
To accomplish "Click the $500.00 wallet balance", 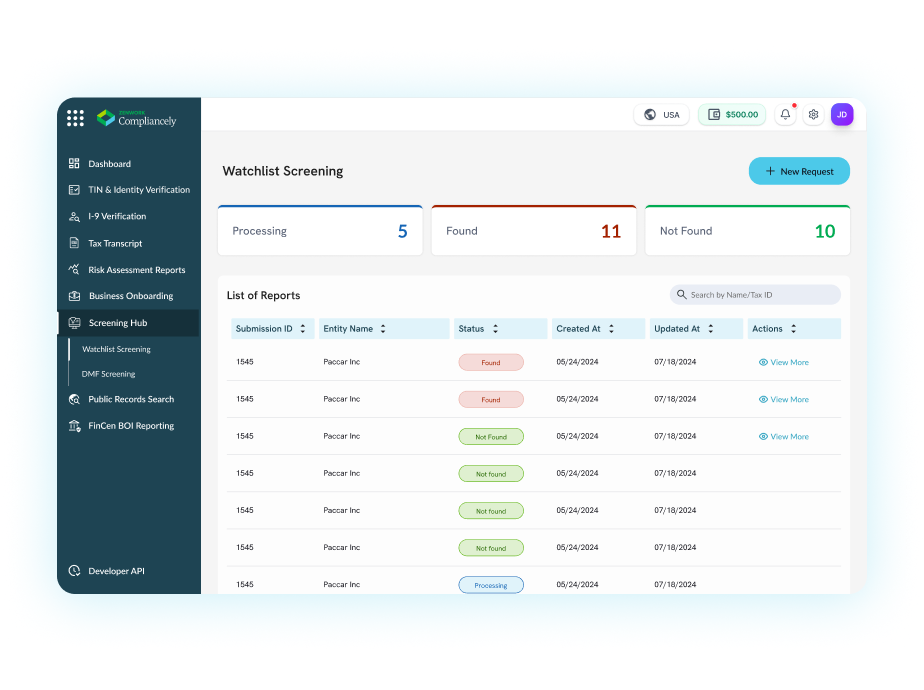I will coord(732,115).
